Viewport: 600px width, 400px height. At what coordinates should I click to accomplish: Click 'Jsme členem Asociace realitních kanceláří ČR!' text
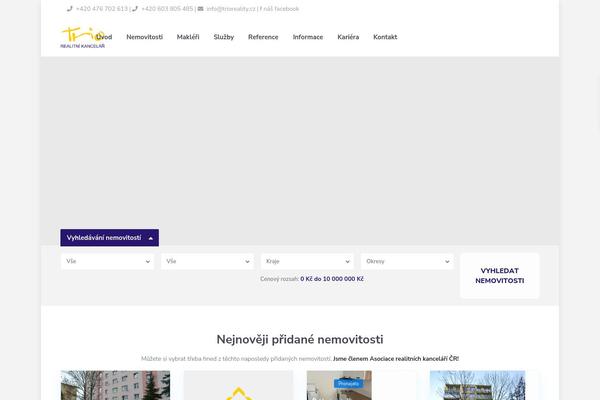396,359
